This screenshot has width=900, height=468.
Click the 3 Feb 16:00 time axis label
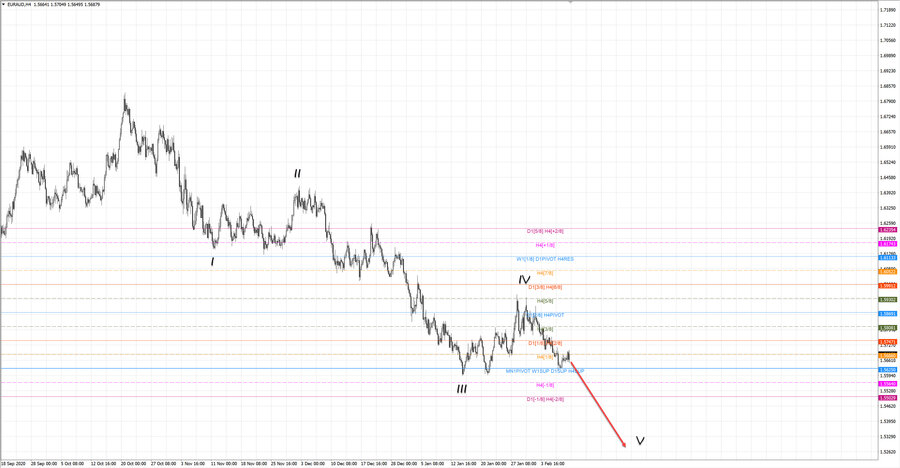553,463
